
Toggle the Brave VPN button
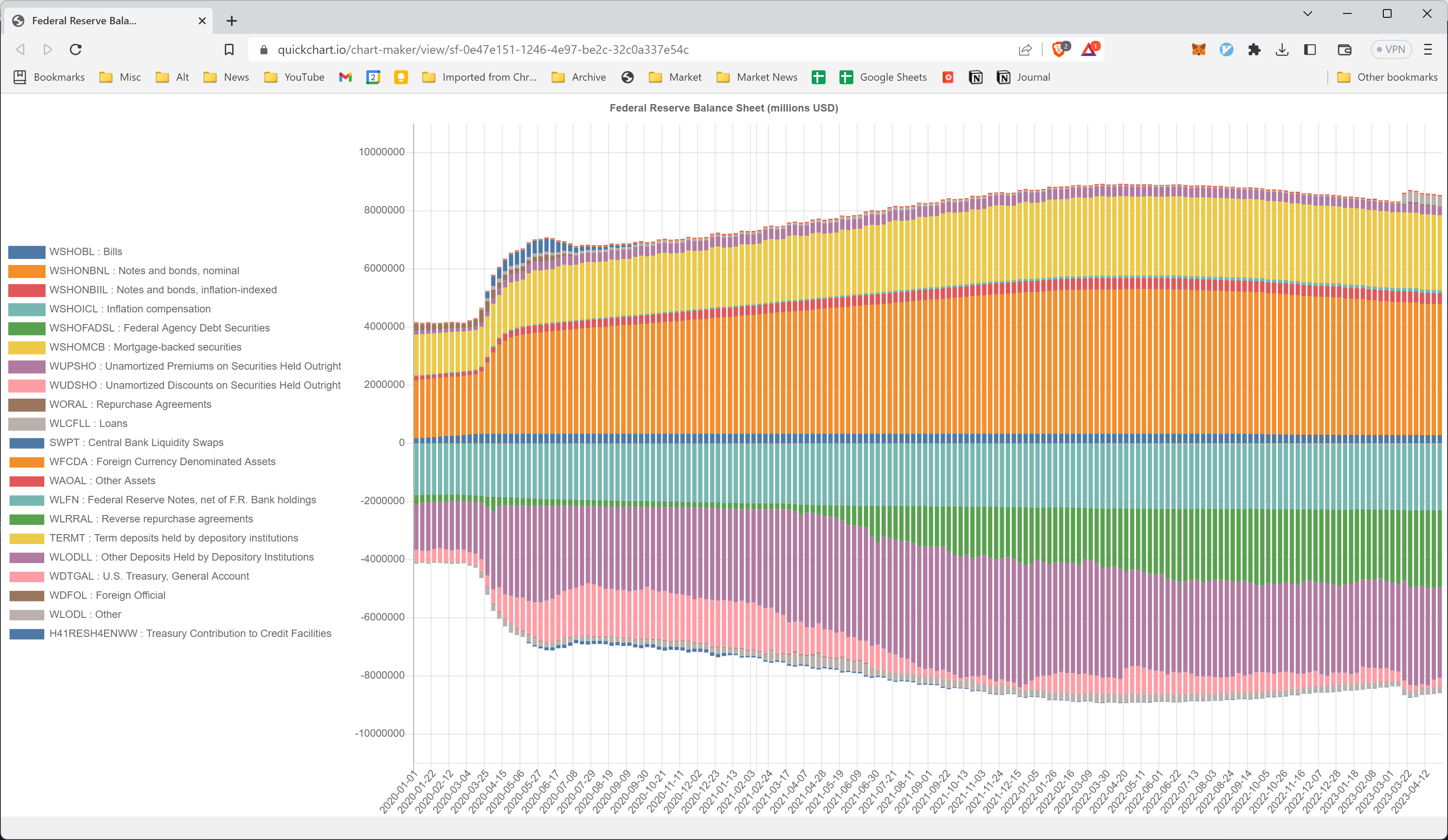[x=1391, y=49]
